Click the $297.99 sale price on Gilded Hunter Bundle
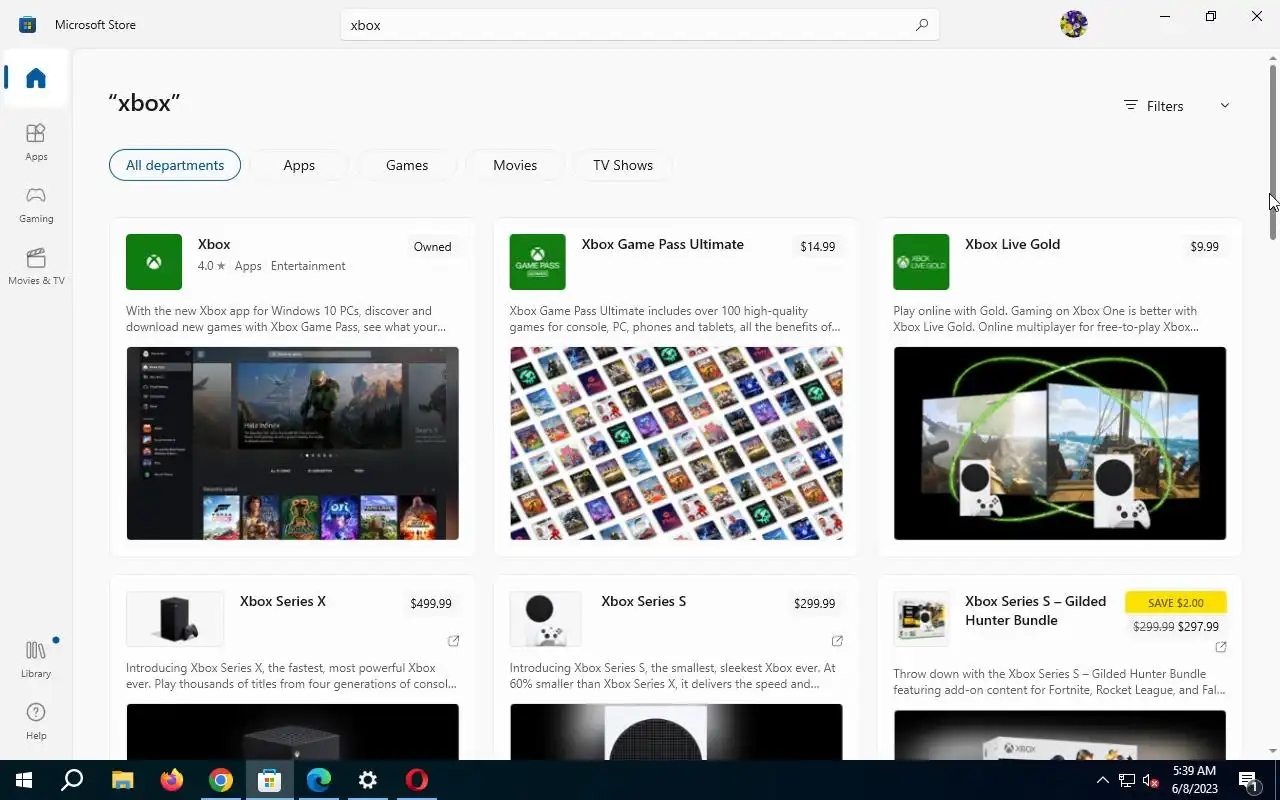The height and width of the screenshot is (800, 1280). [1198, 627]
